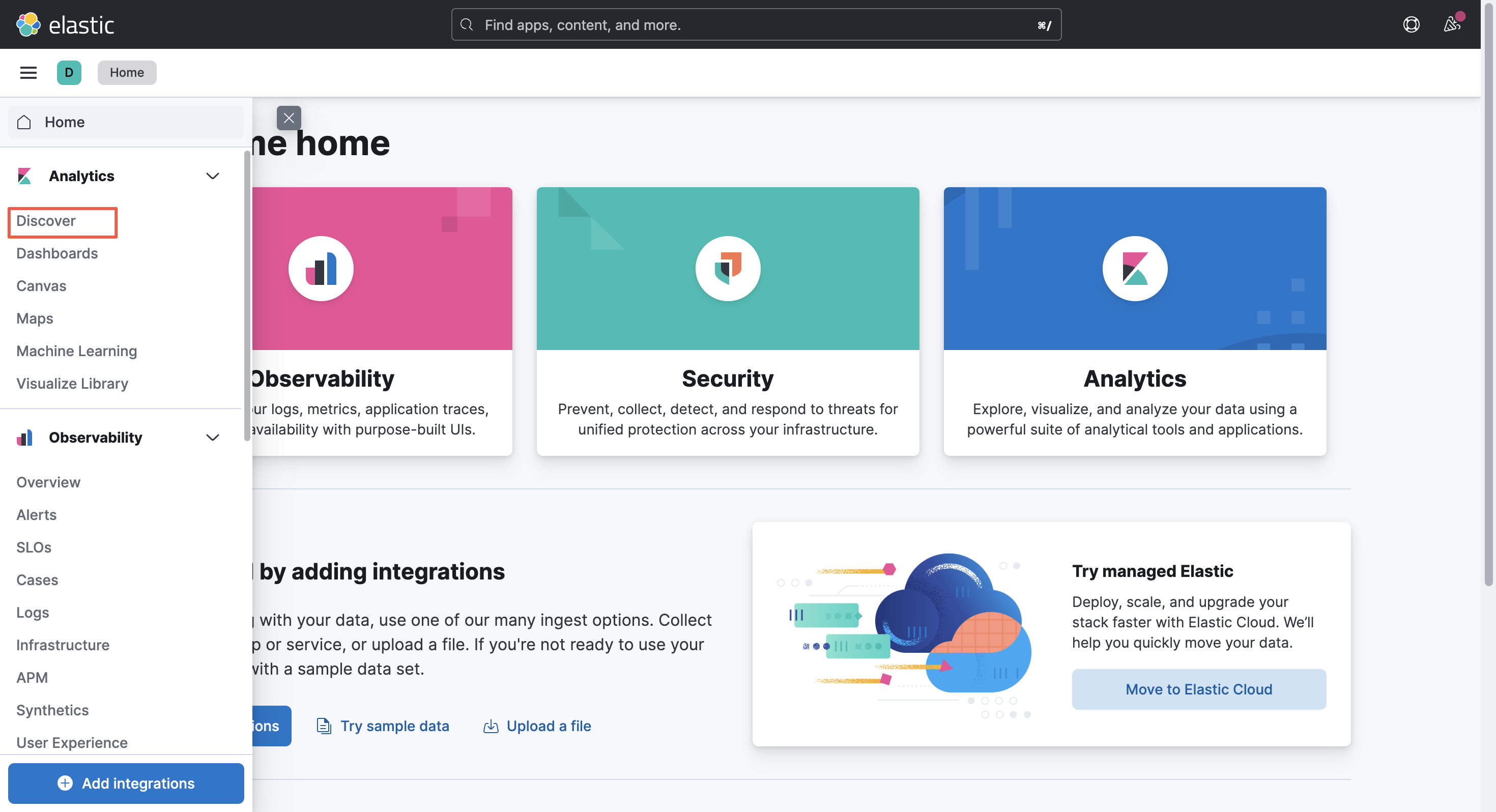The width and height of the screenshot is (1496, 812).
Task: Click the Home item in the side navigation
Action: (x=126, y=122)
